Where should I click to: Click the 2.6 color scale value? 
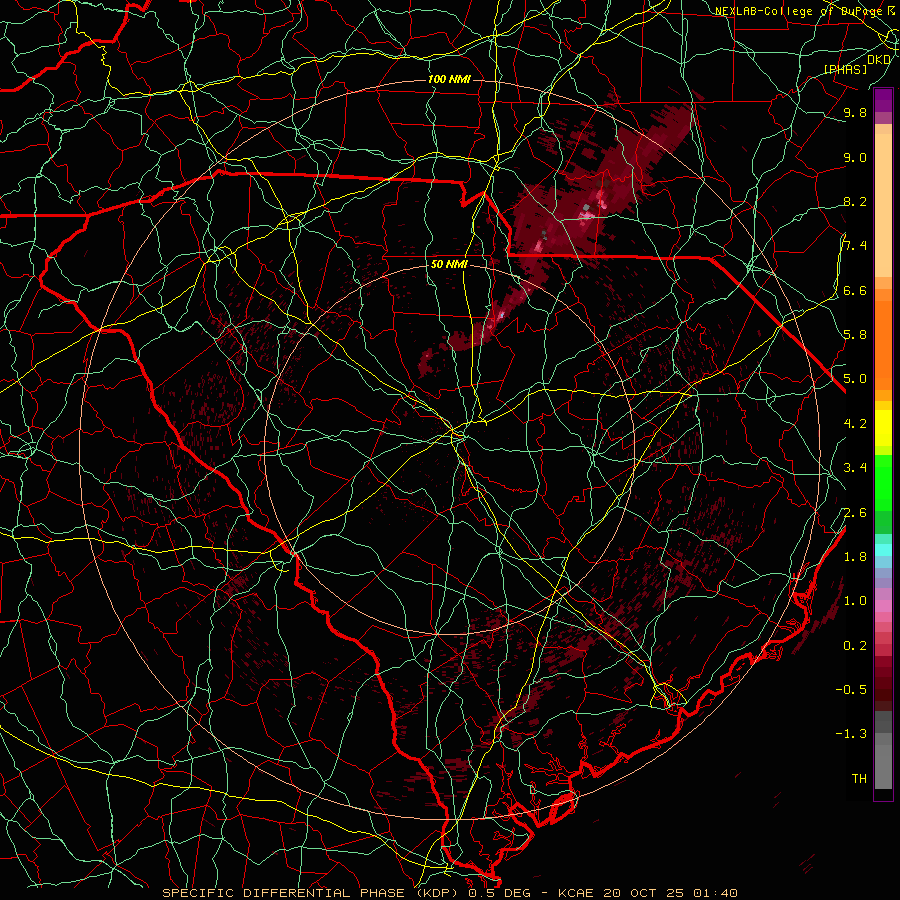pos(855,513)
